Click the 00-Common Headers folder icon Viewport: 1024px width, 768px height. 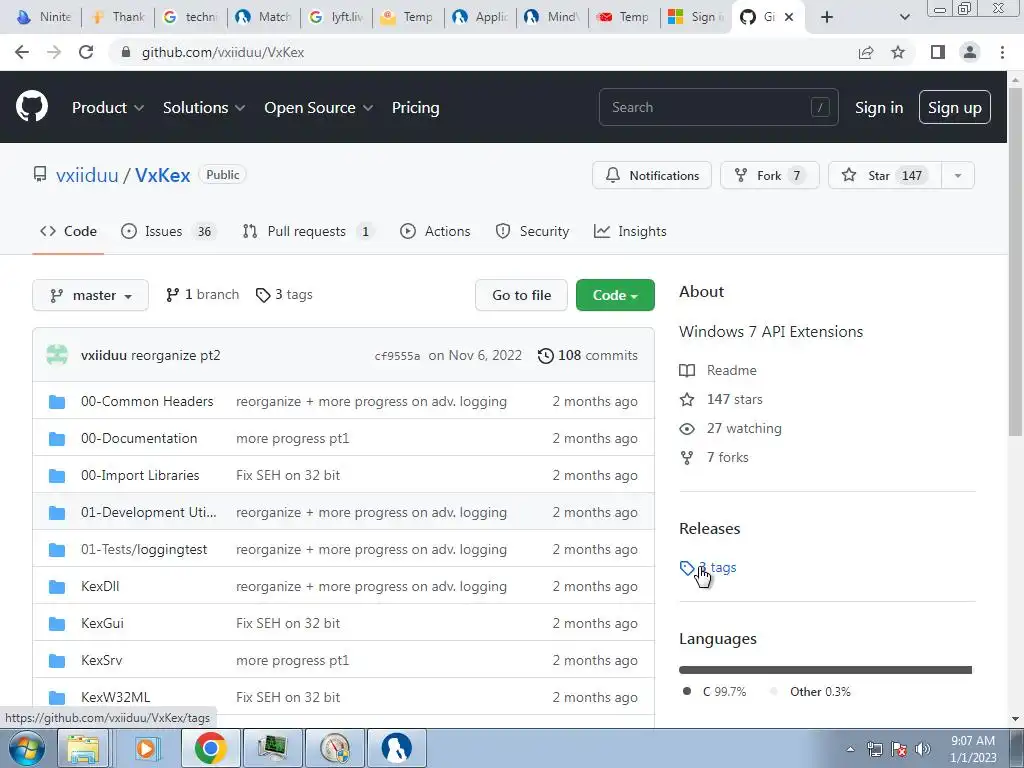click(57, 401)
